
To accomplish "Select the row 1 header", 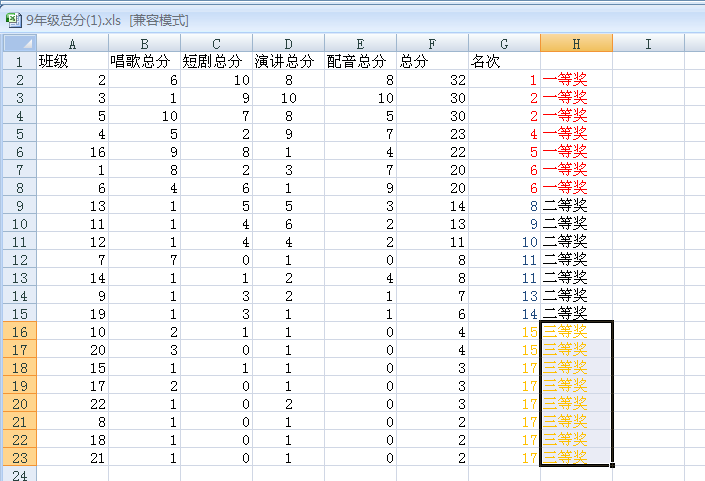I will tap(18, 61).
